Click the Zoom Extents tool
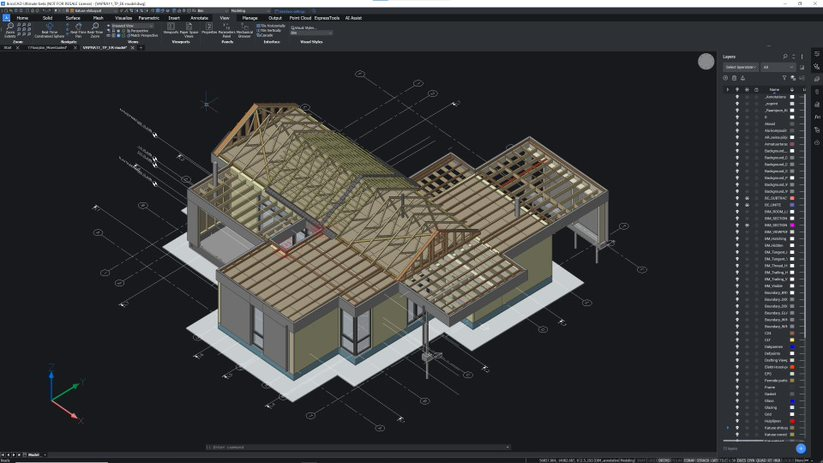Viewport: 823px width, 463px height. pyautogui.click(x=10, y=30)
